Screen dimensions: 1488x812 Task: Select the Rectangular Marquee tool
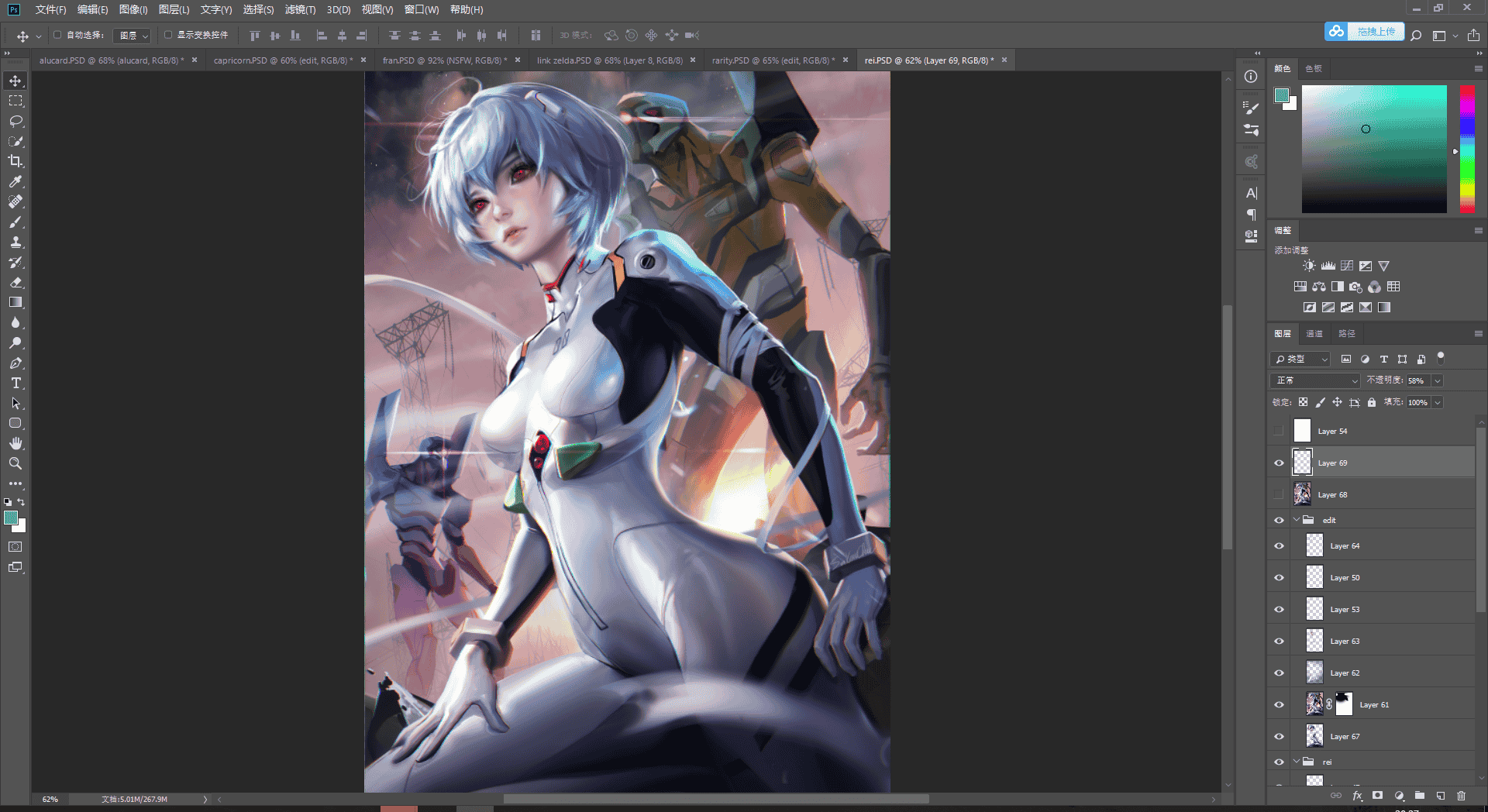[15, 101]
